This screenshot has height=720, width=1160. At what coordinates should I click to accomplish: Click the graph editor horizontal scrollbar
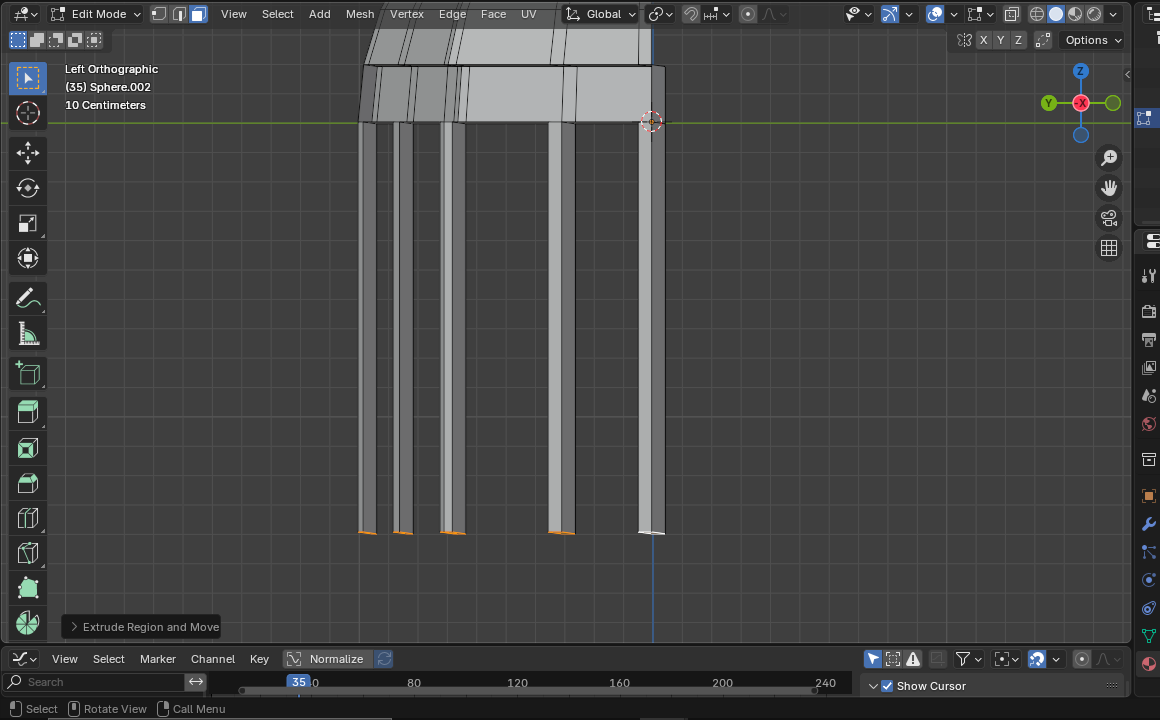(528, 690)
